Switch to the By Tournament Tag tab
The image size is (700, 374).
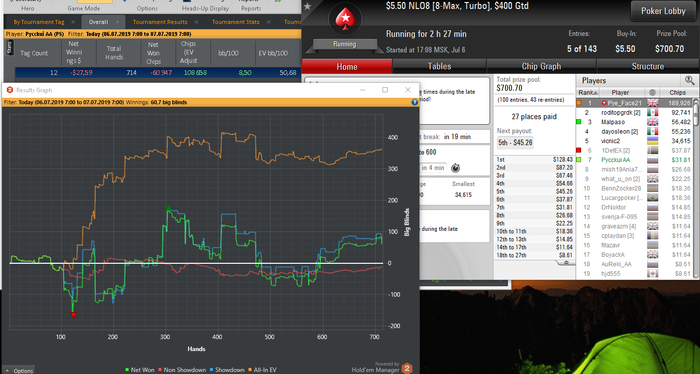click(39, 22)
